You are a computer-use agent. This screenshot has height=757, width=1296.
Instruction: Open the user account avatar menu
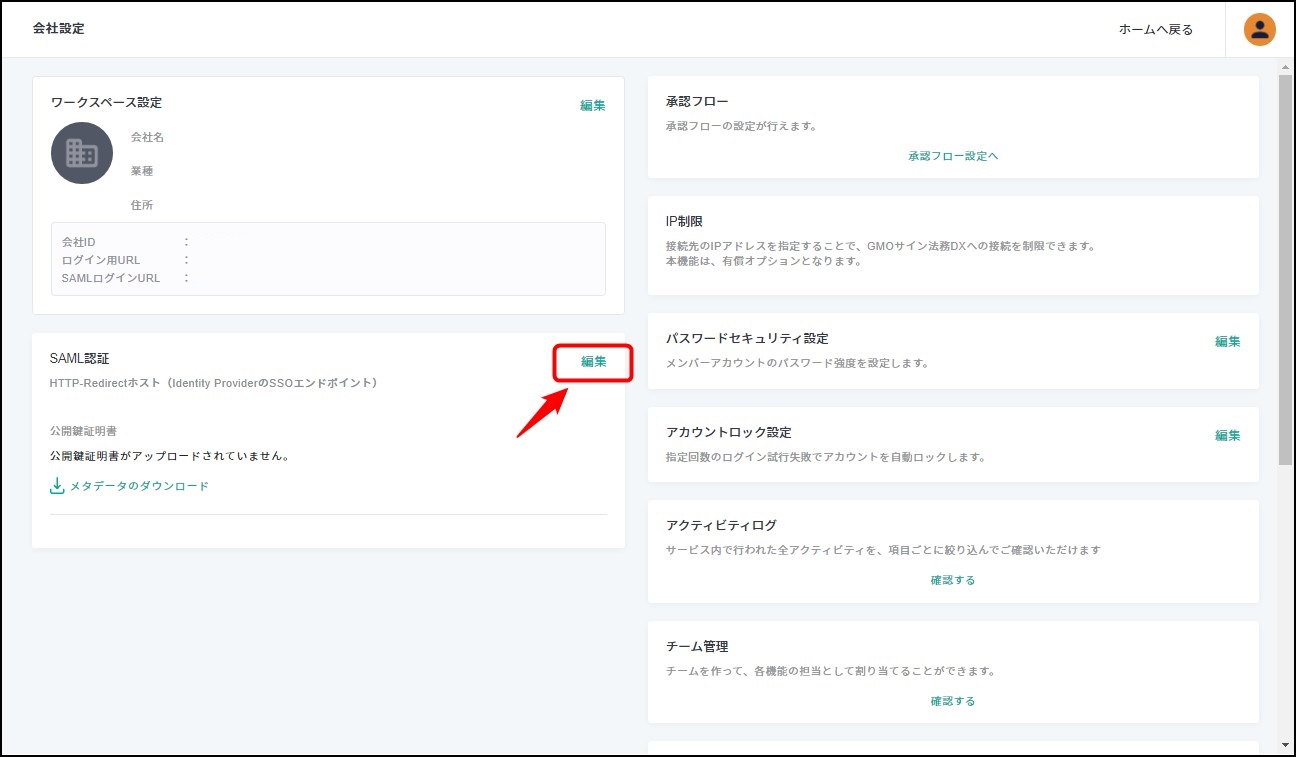click(x=1259, y=29)
